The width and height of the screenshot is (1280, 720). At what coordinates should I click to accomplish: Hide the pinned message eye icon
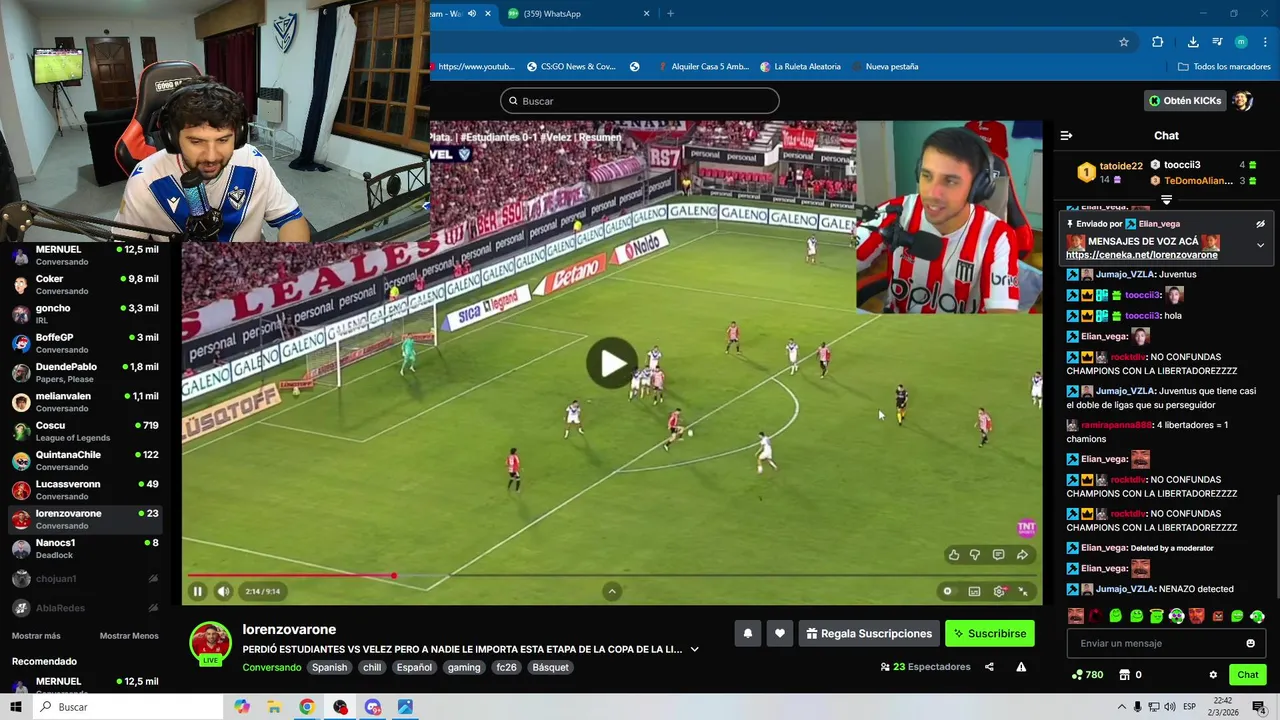tap(1260, 224)
